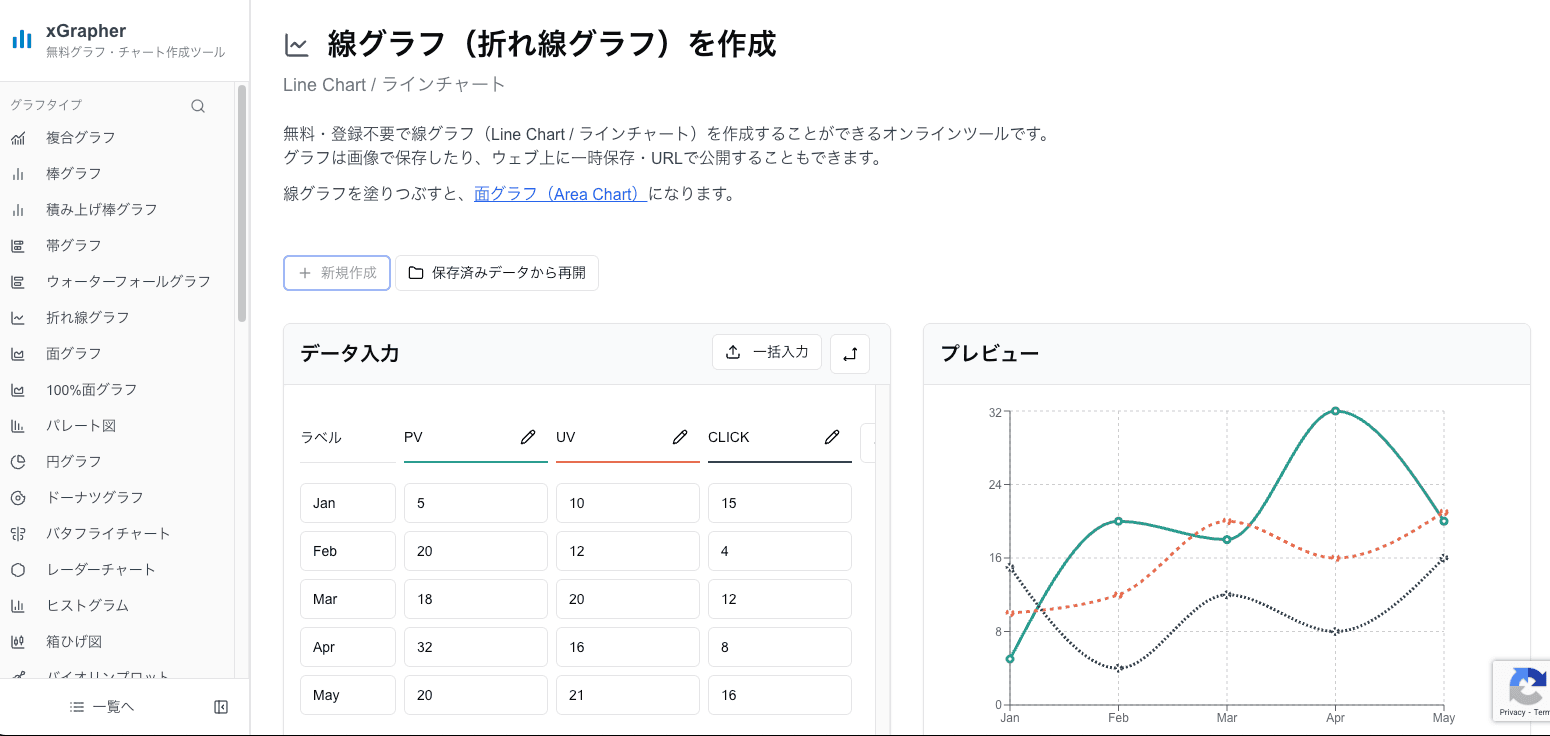Collapse the sidebar using the panel icon
This screenshot has height=736, width=1550.
pos(221,706)
